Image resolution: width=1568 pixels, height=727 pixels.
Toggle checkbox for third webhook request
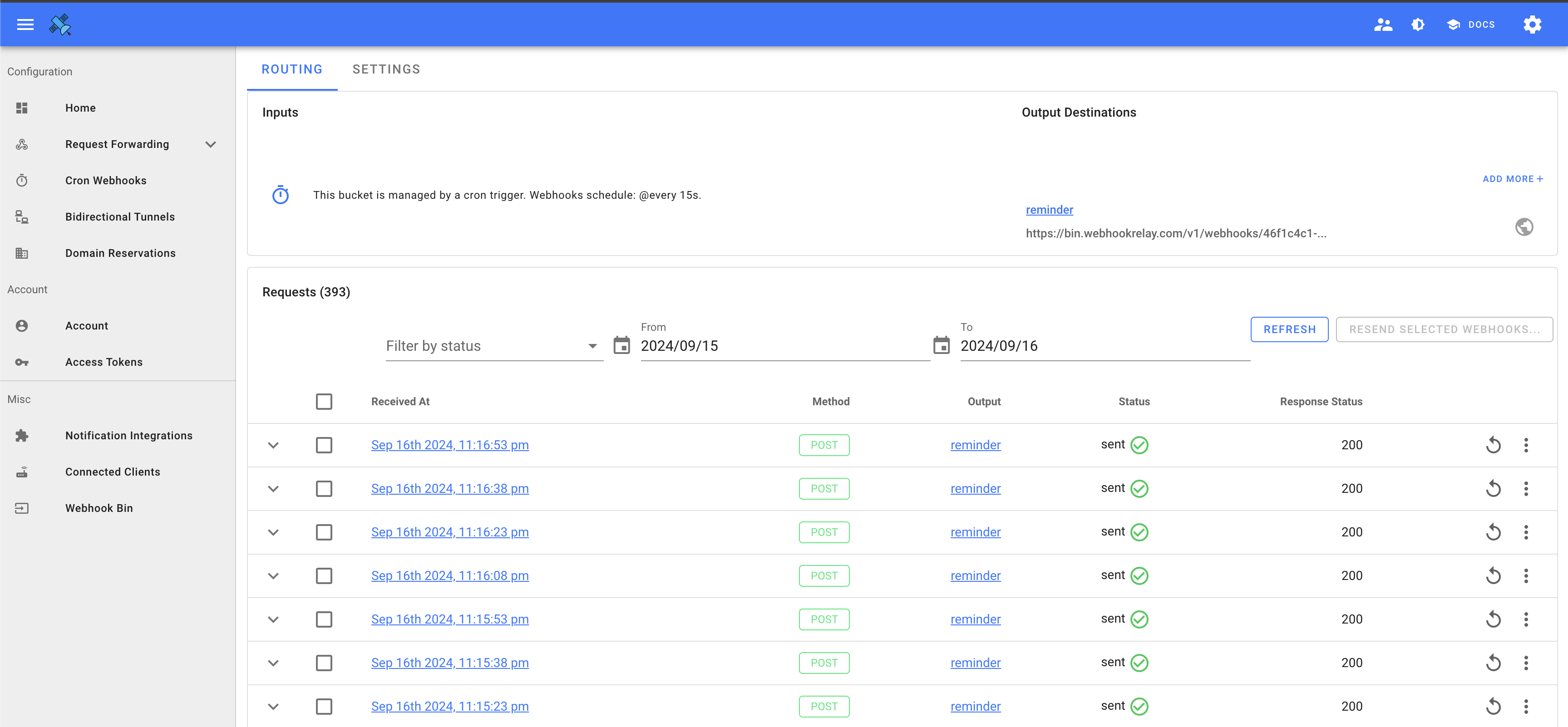click(324, 531)
